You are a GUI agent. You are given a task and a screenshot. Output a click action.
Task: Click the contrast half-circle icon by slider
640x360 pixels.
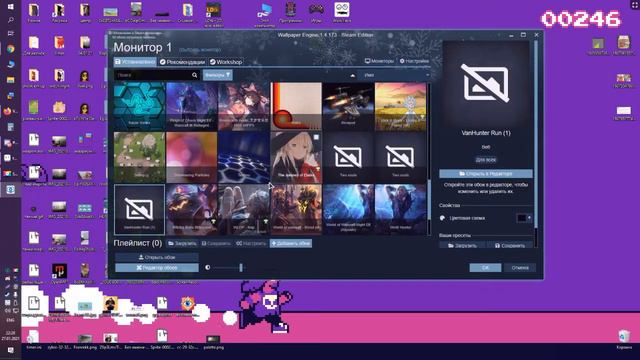point(208,268)
